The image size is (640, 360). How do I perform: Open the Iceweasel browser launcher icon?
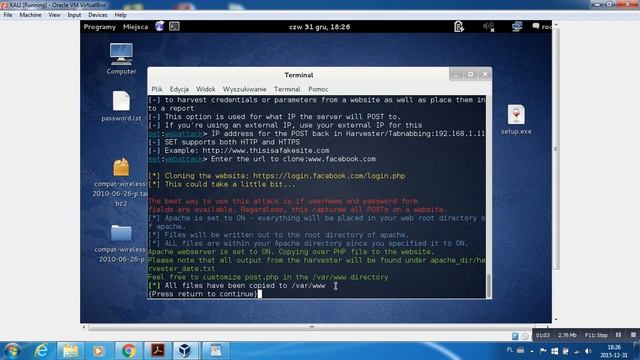pyautogui.click(x=160, y=27)
